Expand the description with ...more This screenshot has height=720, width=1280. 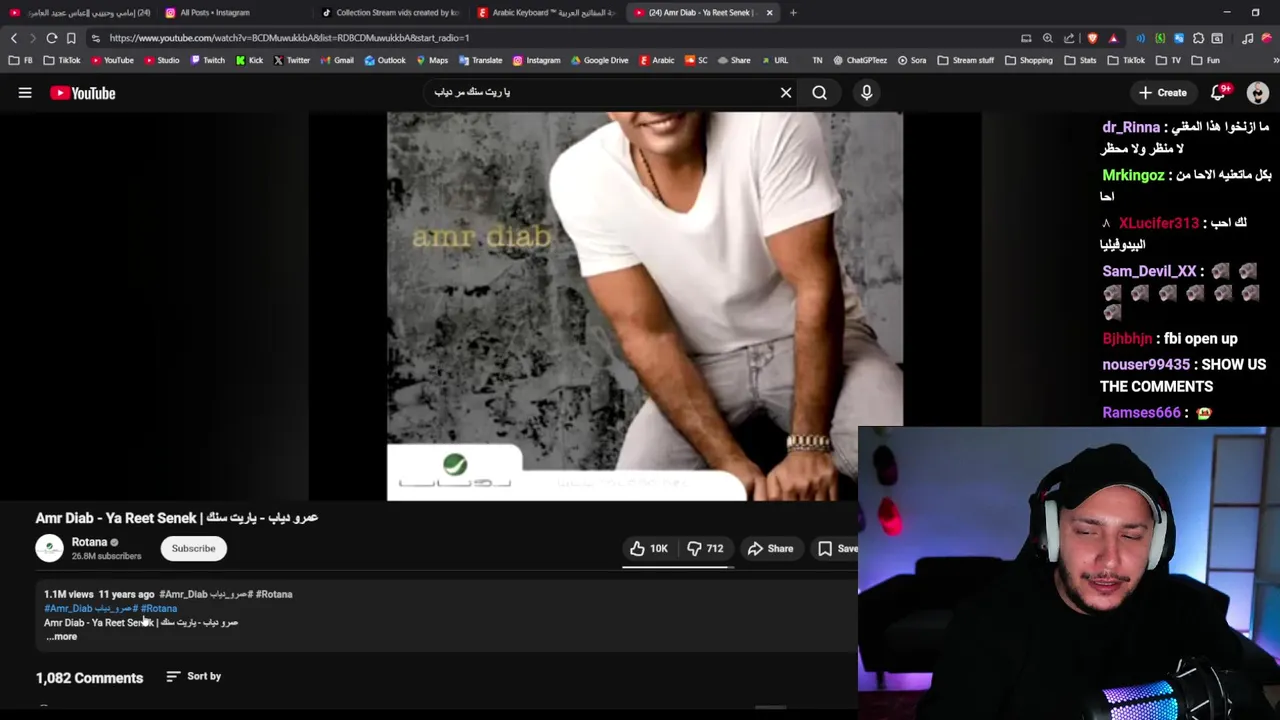(61, 636)
